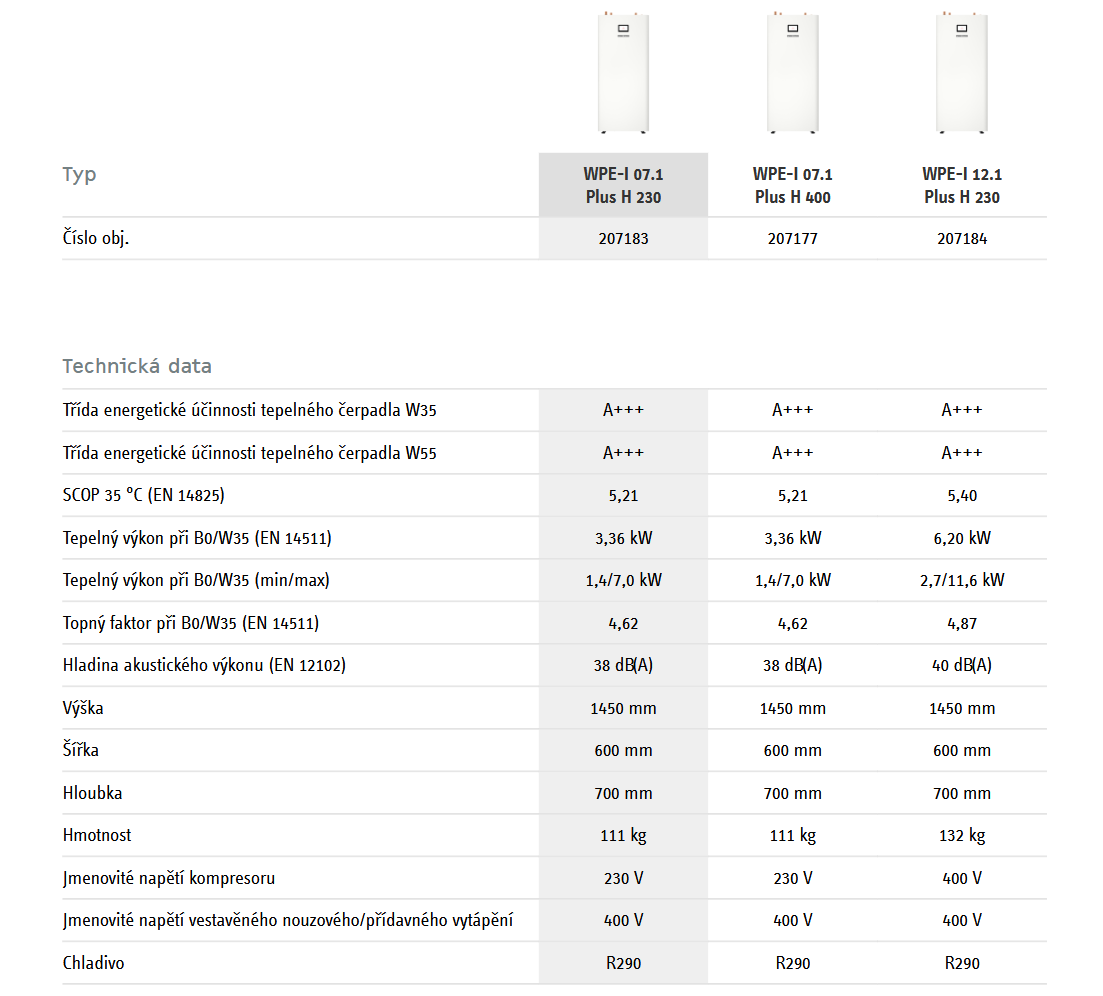
Task: Click the 5,40 SCOP value
Action: point(962,496)
